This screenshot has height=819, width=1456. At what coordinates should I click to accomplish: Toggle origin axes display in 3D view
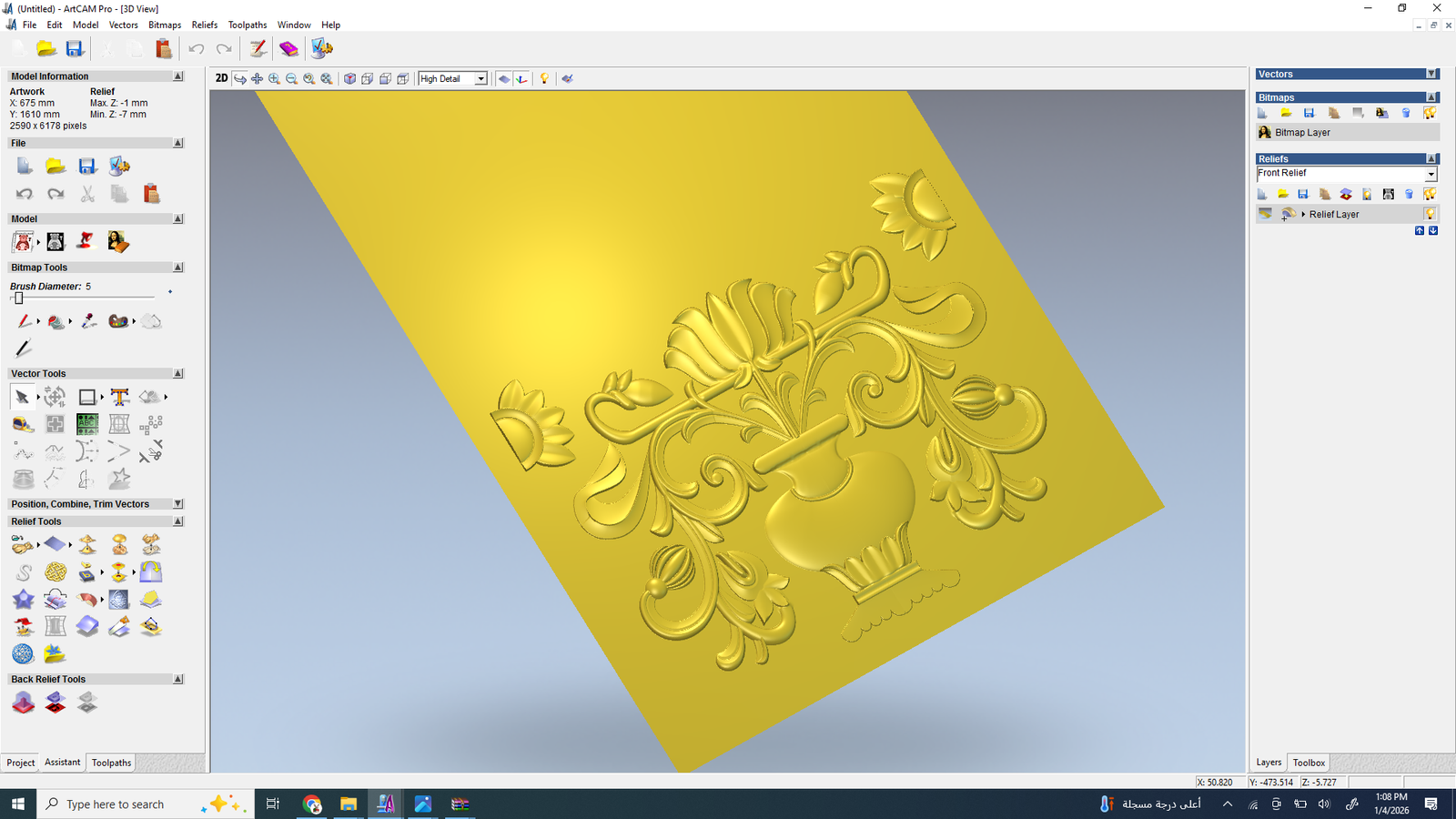pos(521,79)
